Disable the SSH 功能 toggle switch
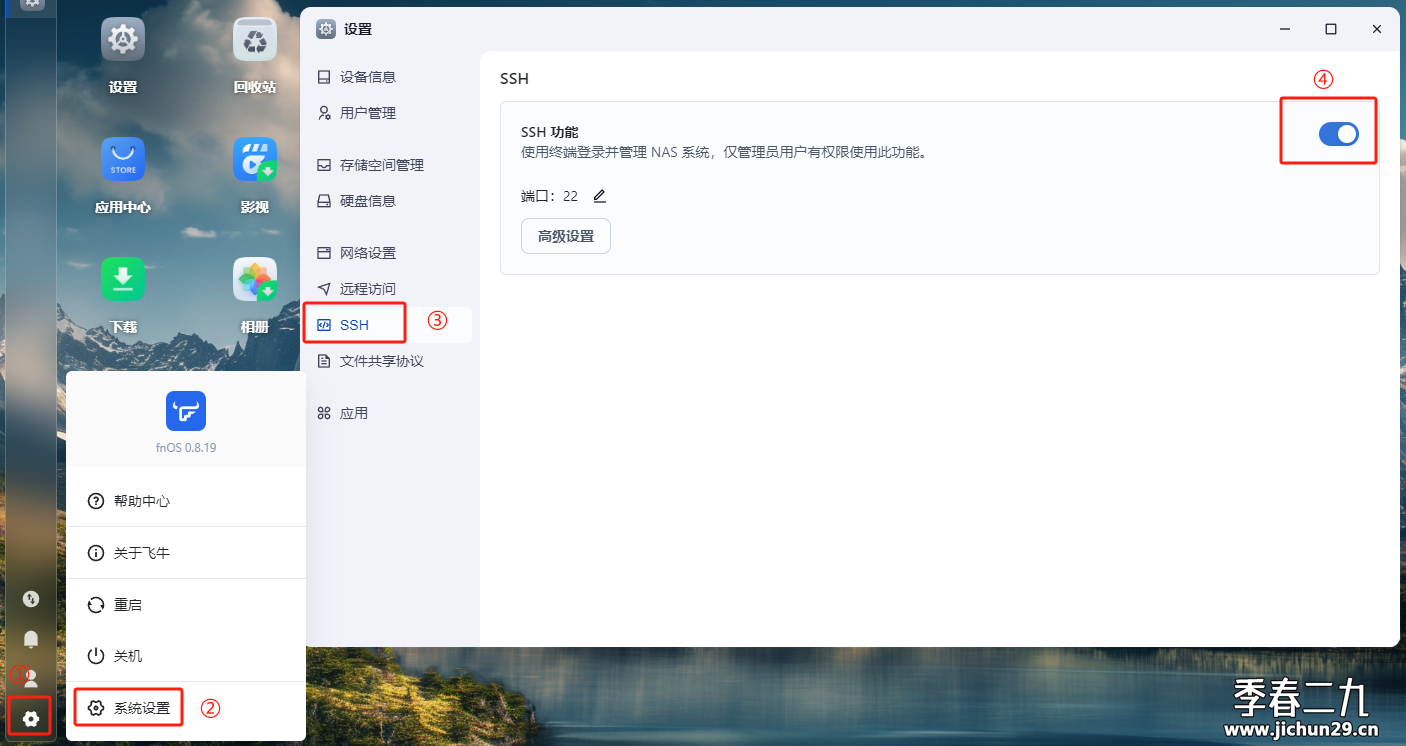 [x=1338, y=133]
